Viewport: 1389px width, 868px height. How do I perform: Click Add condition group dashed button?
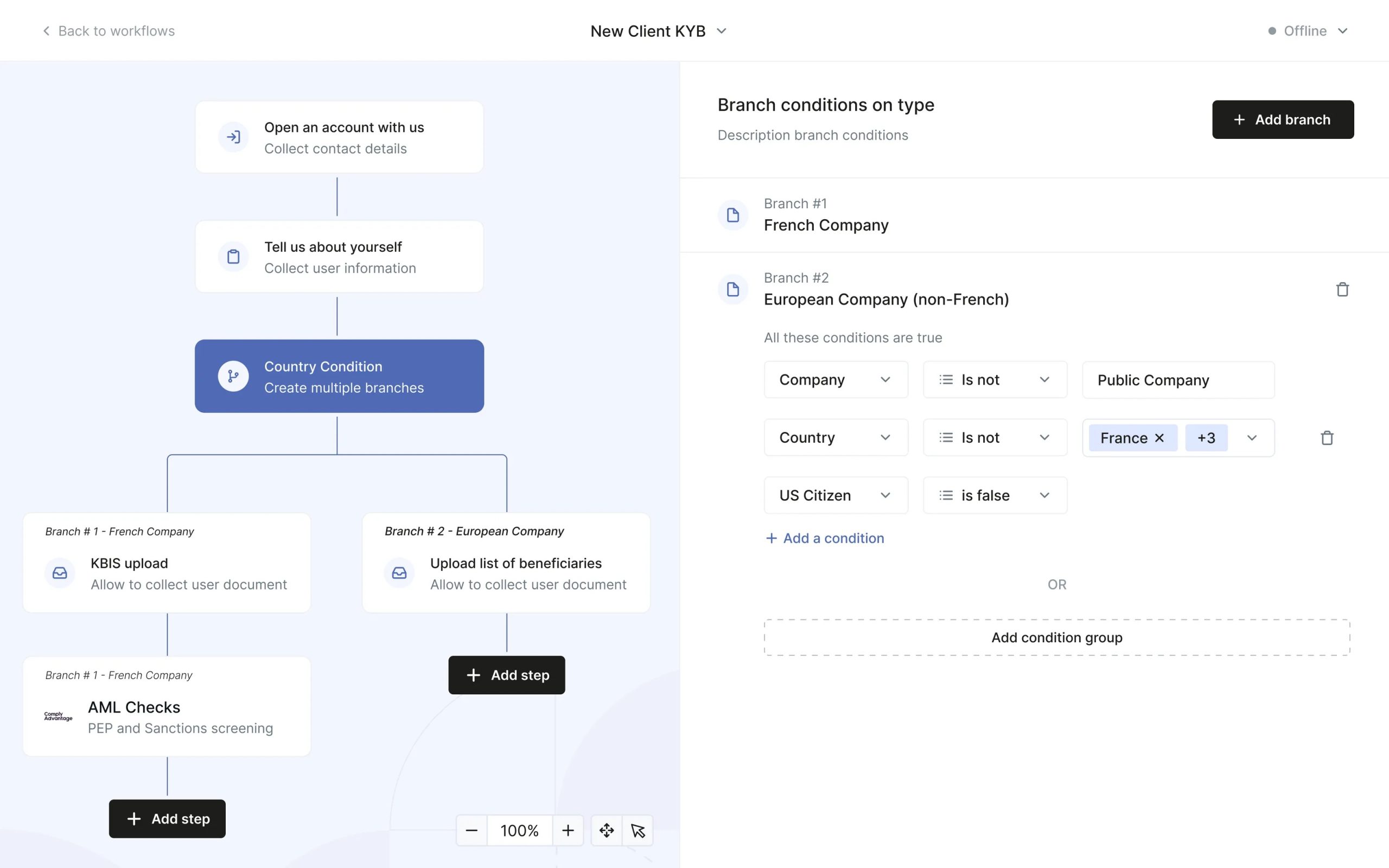click(1057, 636)
